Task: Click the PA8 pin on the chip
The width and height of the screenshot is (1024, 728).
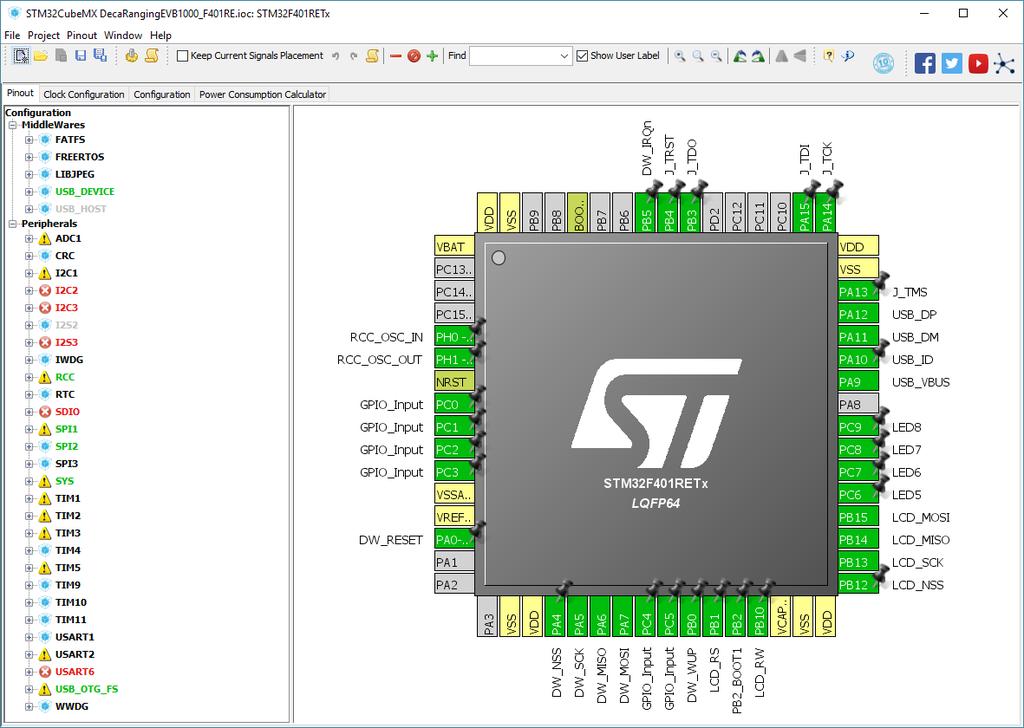Action: [x=858, y=405]
